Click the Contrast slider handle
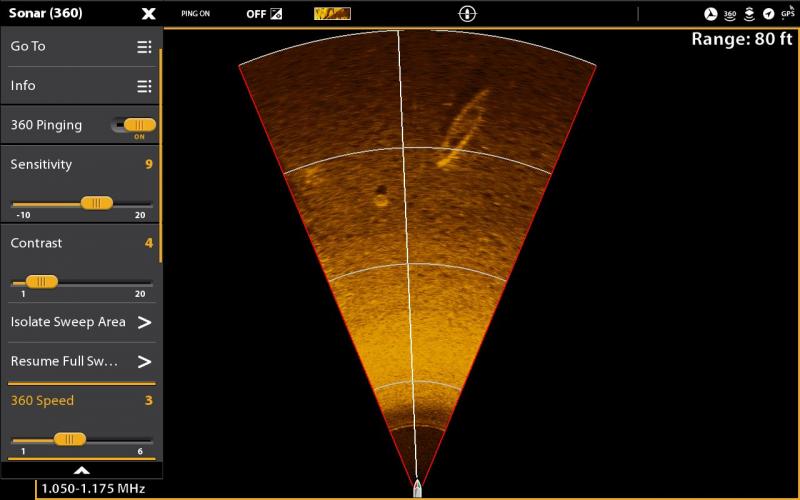Screen dimensions: 800x500 [x=42, y=282]
